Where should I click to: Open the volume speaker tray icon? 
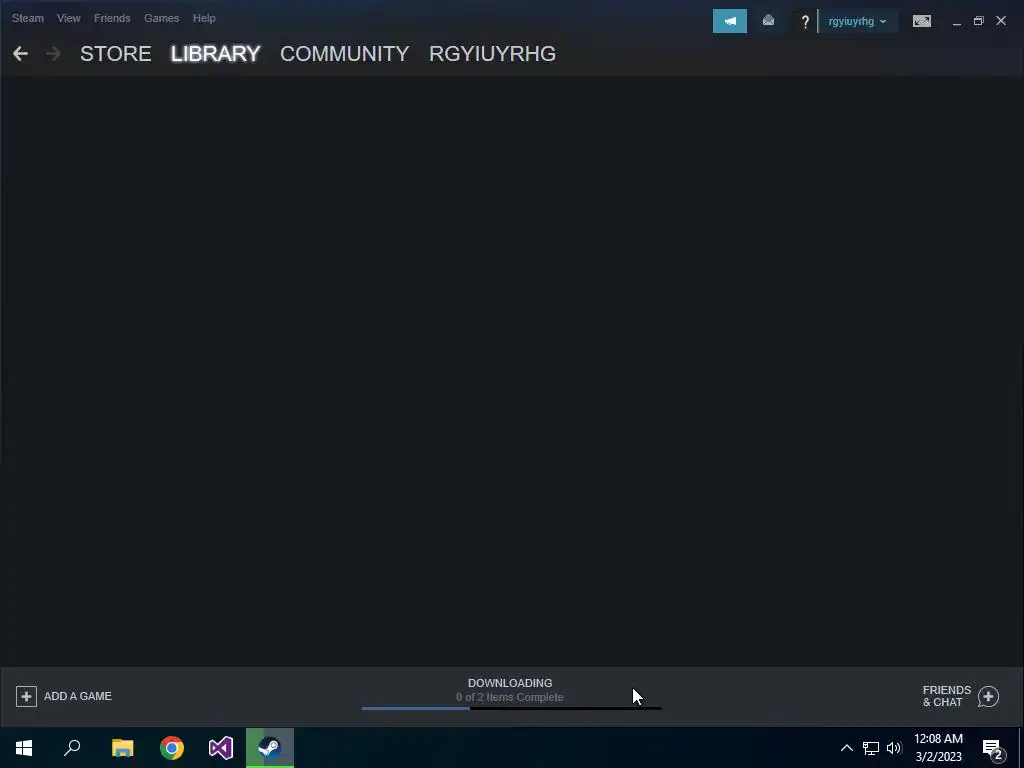click(894, 748)
